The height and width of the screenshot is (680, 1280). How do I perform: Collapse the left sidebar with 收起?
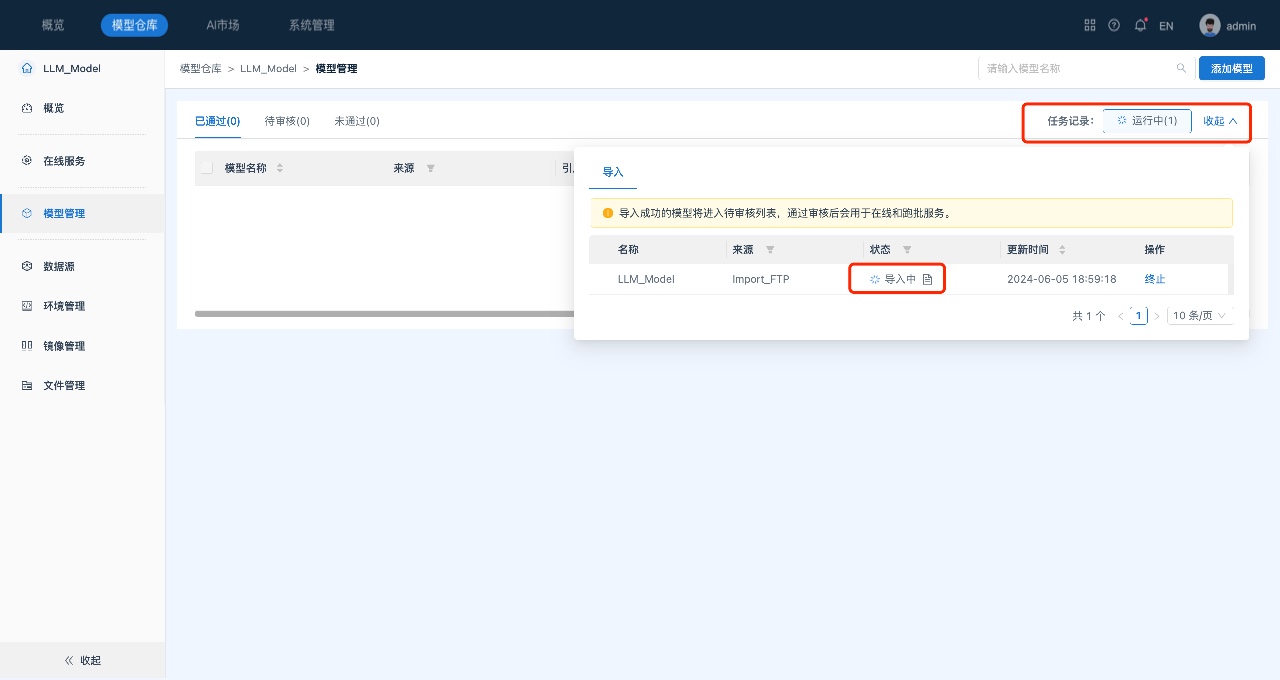pyautogui.click(x=82, y=660)
